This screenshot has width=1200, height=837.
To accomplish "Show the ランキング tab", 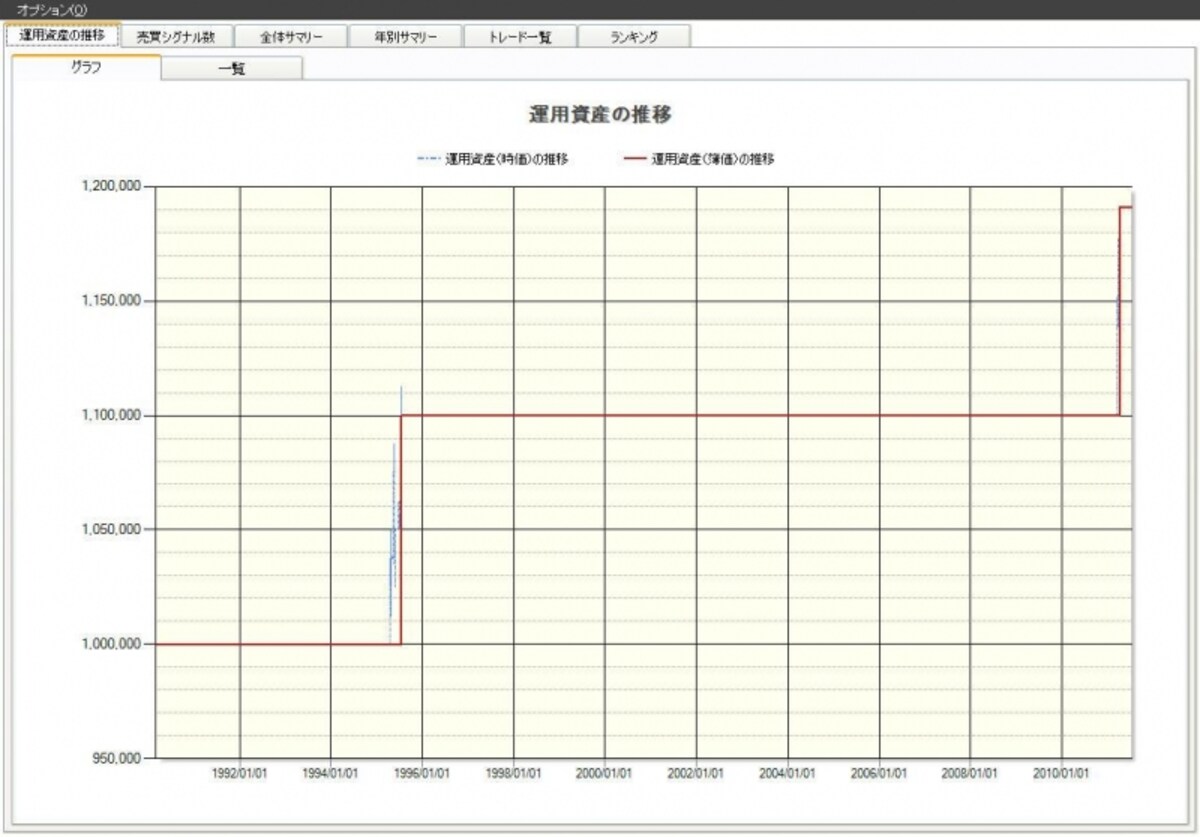I will coord(634,36).
